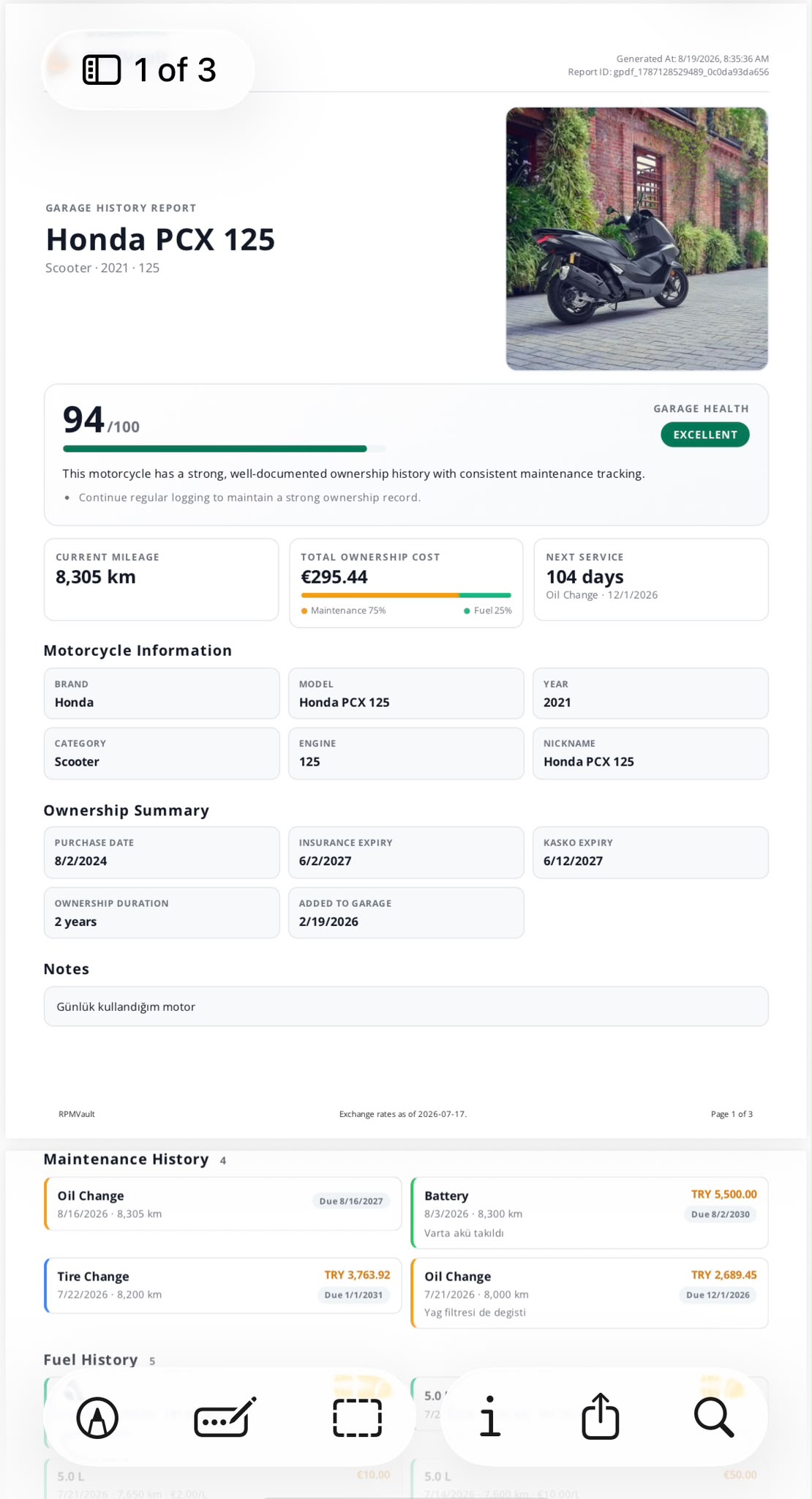This screenshot has width=812, height=1499.
Task: Select the Next Service 104 days card
Action: (651, 580)
